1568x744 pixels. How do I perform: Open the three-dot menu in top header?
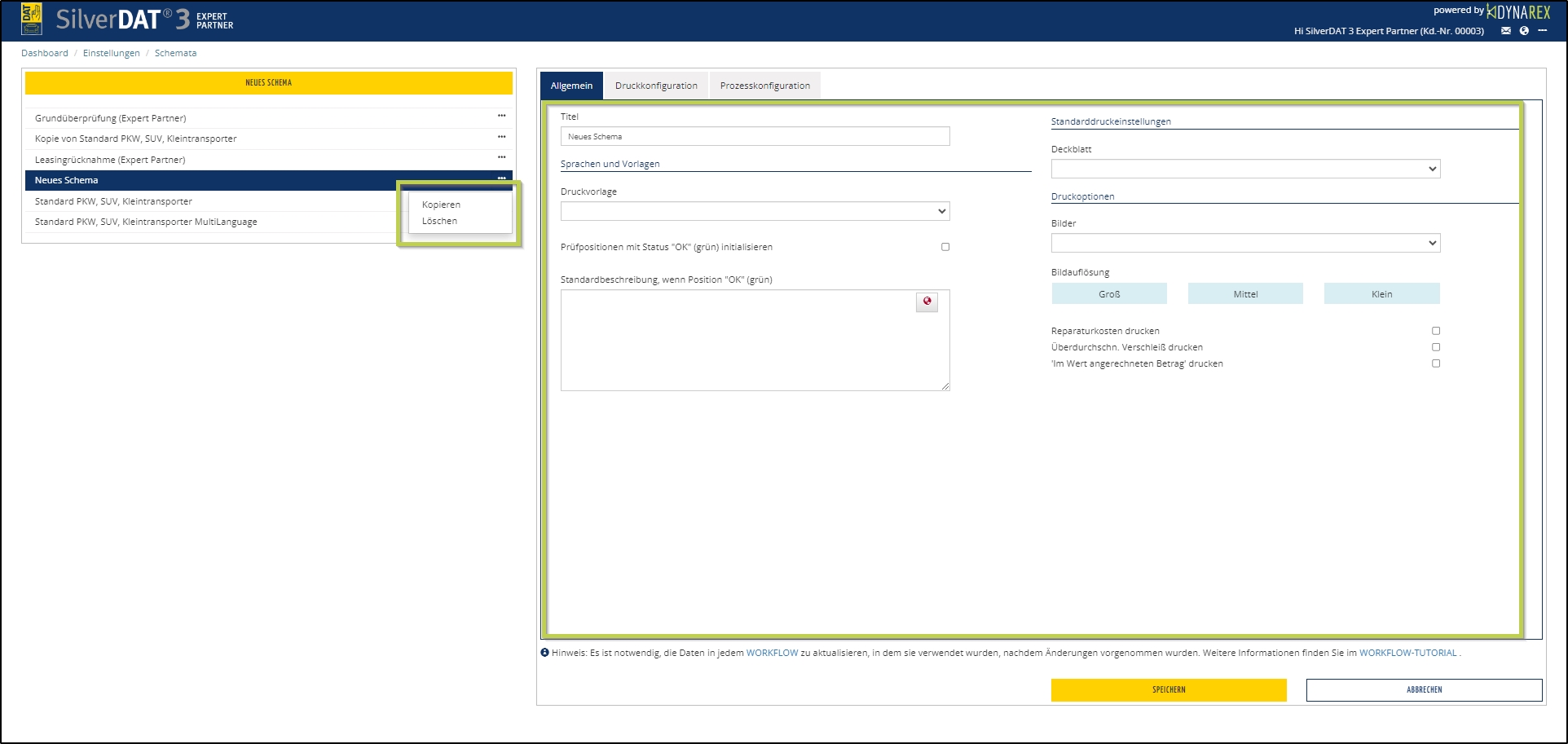tap(1542, 31)
